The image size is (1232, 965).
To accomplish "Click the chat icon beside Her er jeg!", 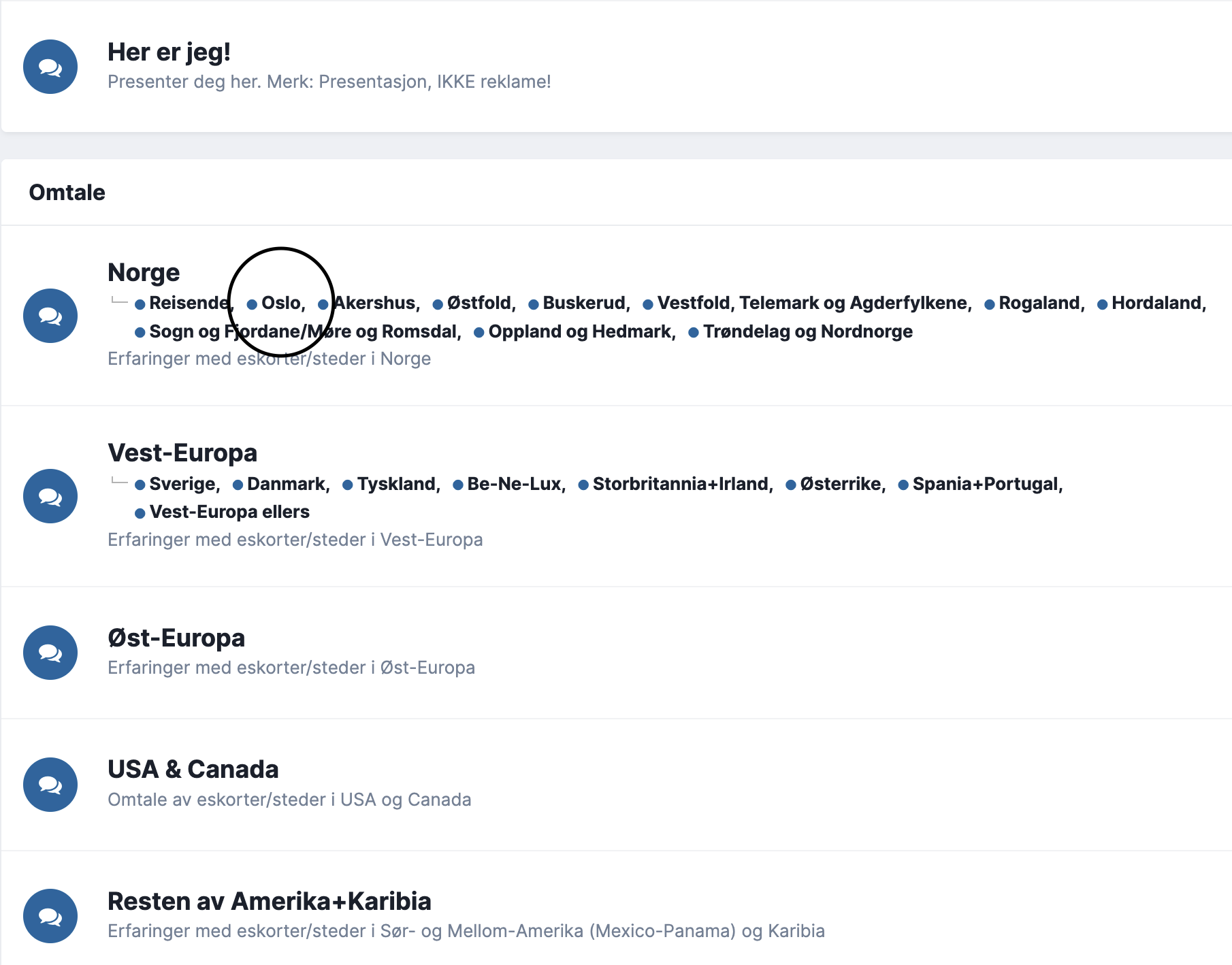I will click(x=50, y=67).
